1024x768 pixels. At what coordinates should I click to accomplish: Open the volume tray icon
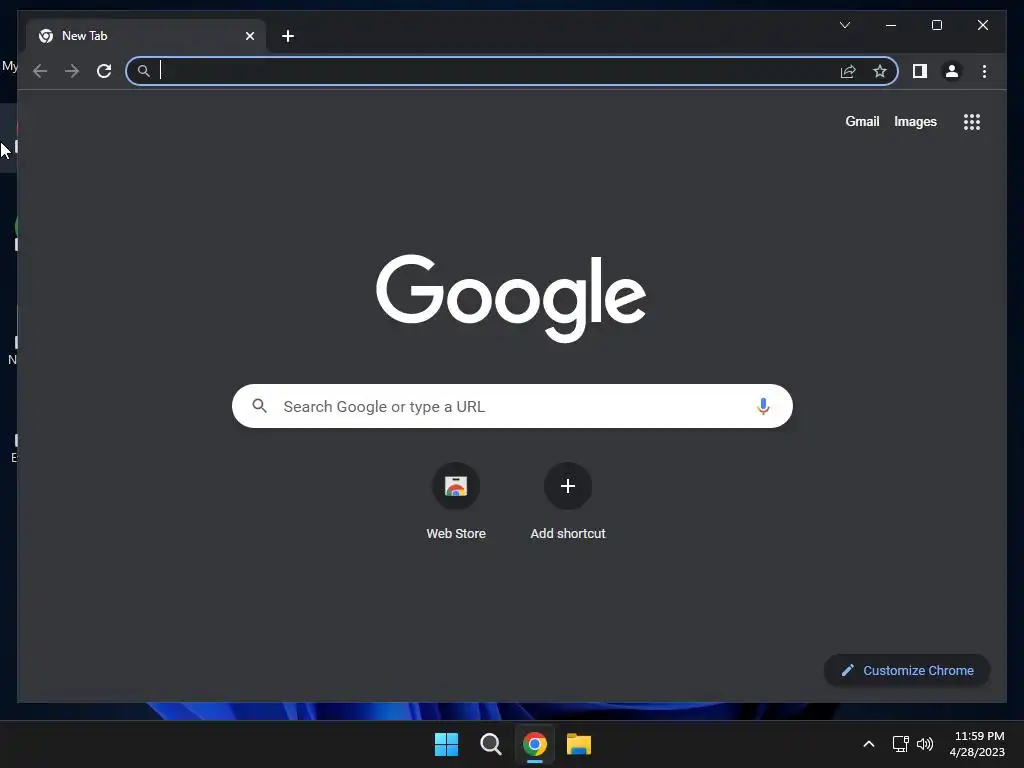[x=925, y=744]
